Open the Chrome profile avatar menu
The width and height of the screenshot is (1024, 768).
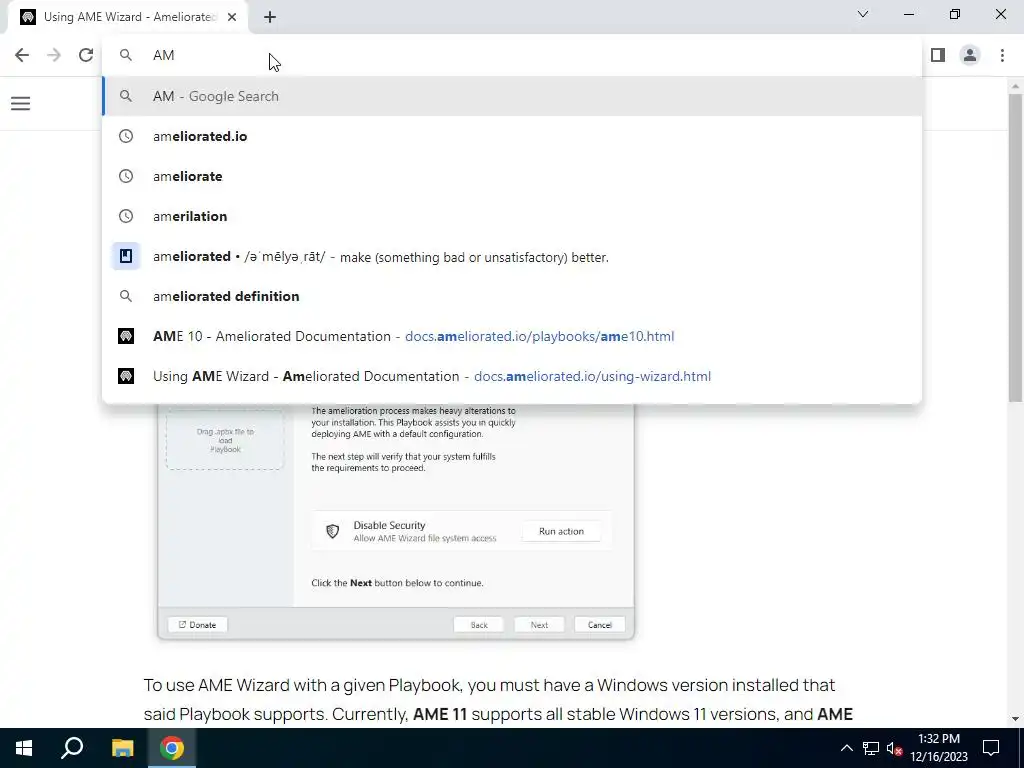[x=970, y=55]
